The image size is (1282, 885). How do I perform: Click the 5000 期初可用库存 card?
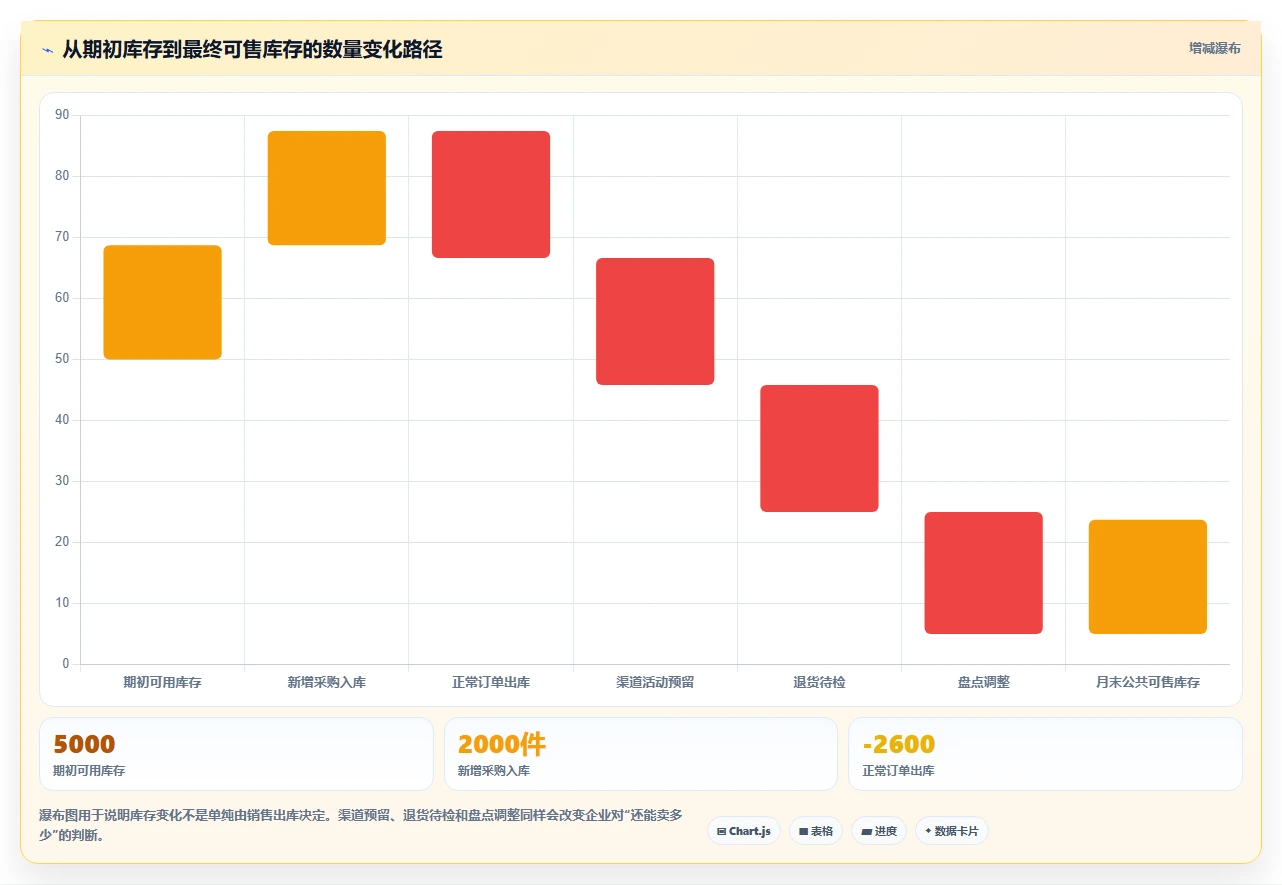(x=236, y=754)
